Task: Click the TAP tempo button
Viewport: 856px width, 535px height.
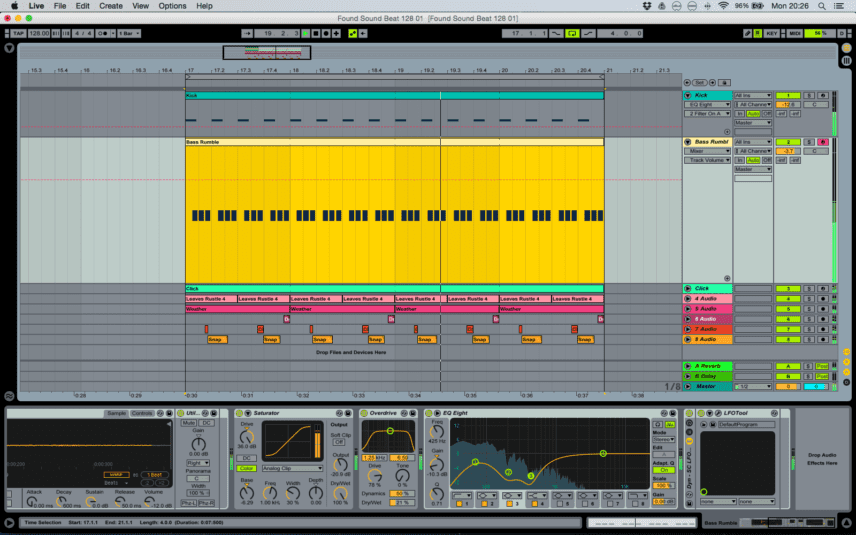Action: pos(18,33)
